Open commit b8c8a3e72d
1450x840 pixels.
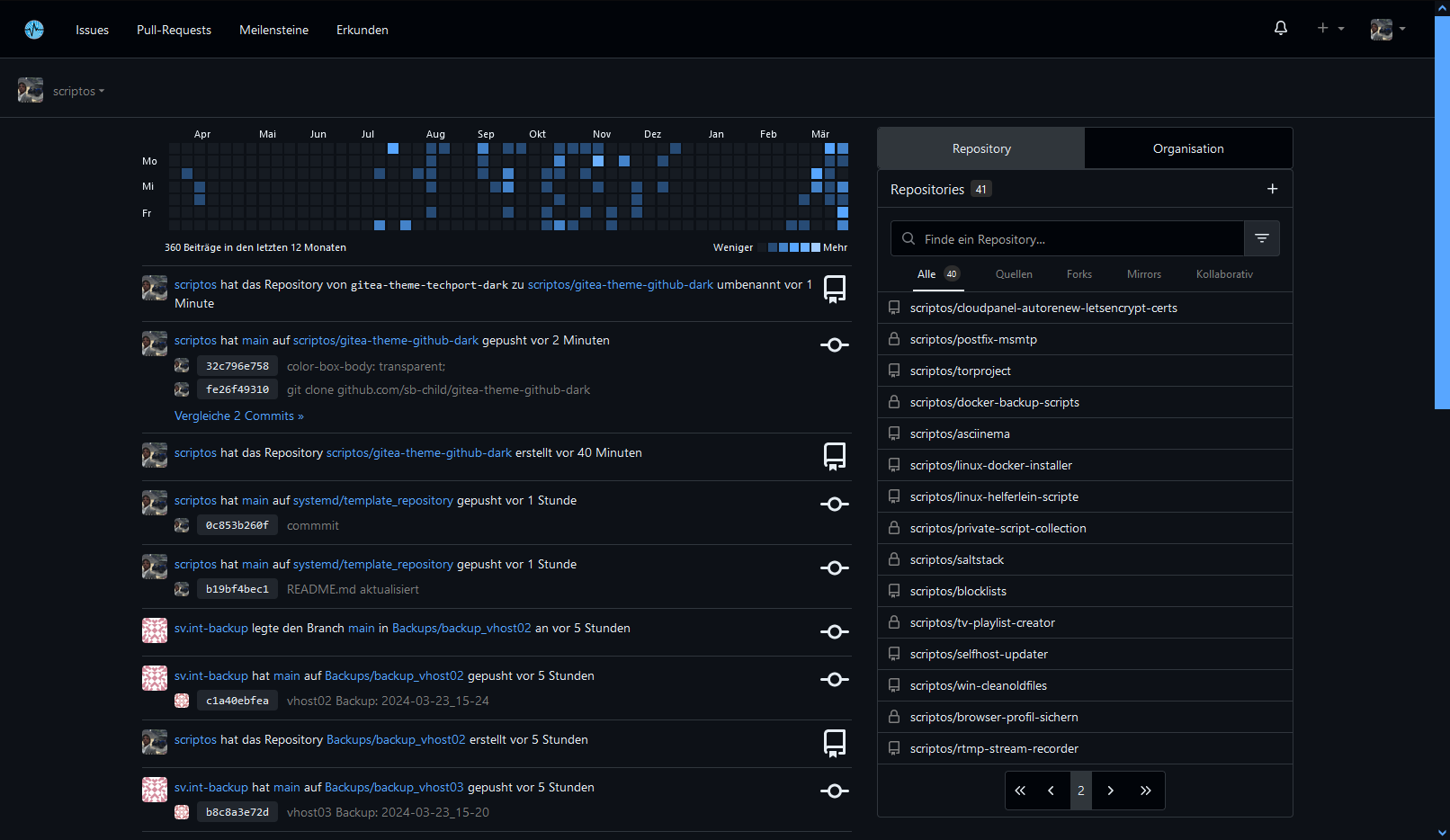(237, 812)
